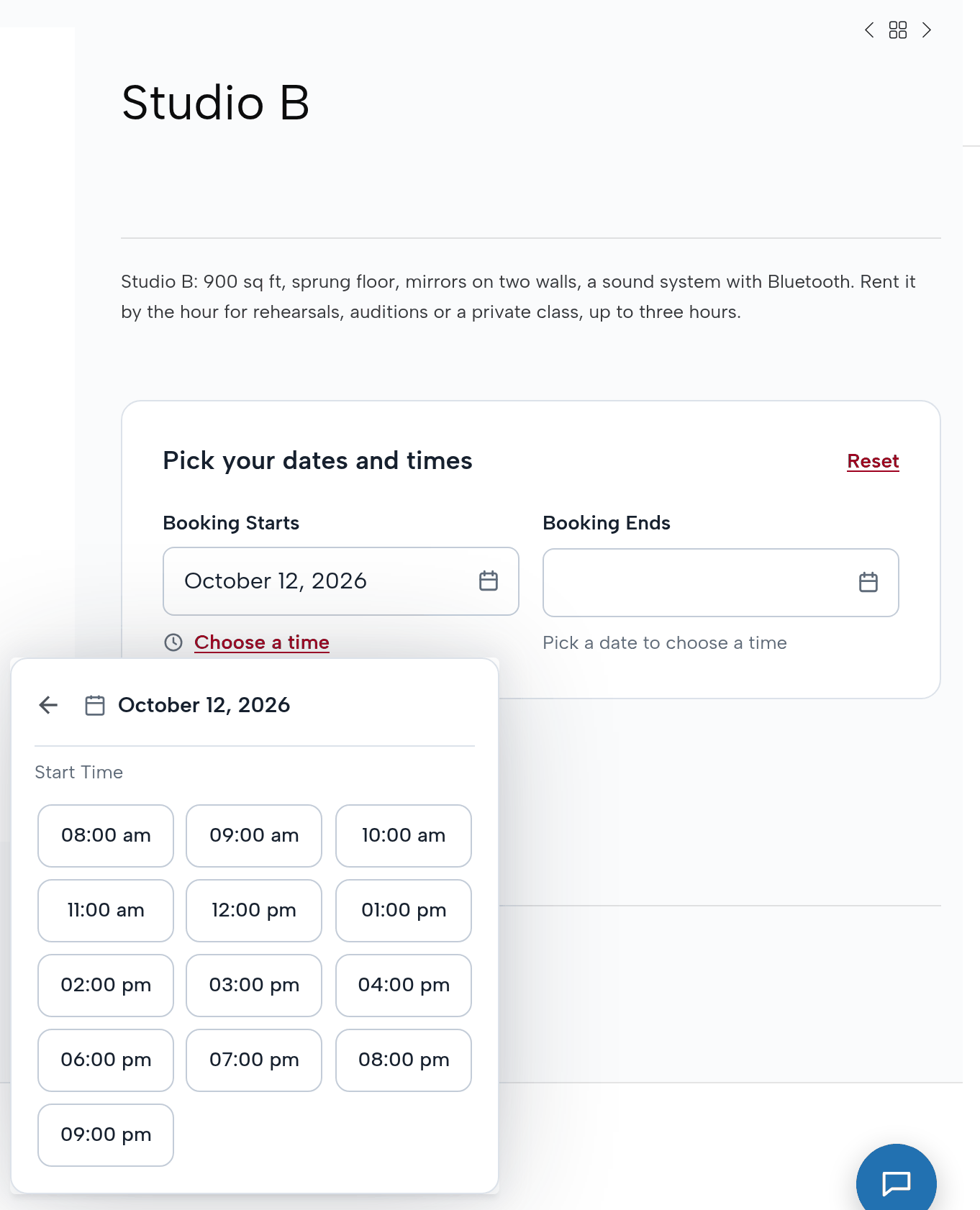
Task: Select the 09:00 pm slot
Action: coord(106,1135)
